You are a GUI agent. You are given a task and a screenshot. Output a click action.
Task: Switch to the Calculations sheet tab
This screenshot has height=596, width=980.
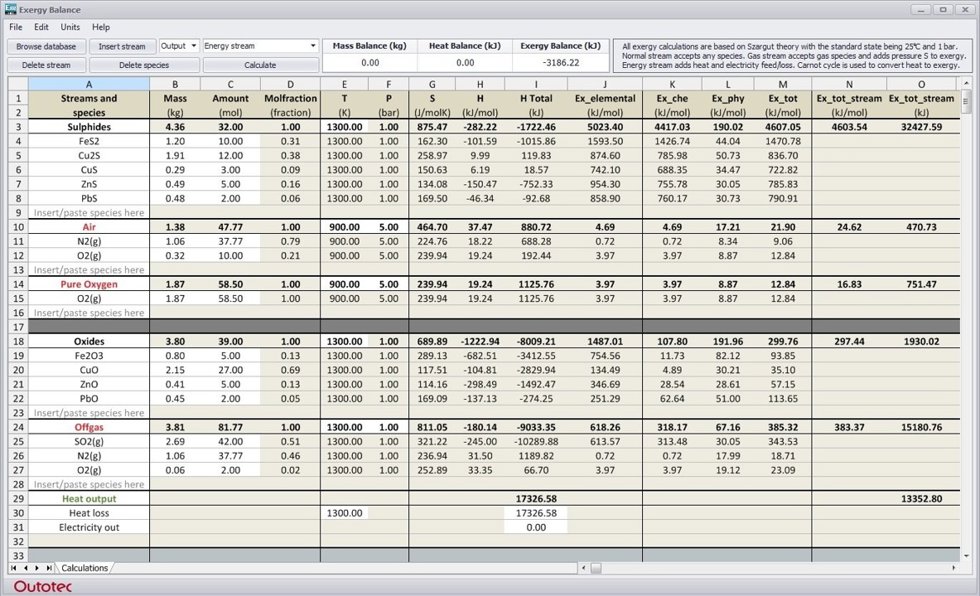[84, 568]
